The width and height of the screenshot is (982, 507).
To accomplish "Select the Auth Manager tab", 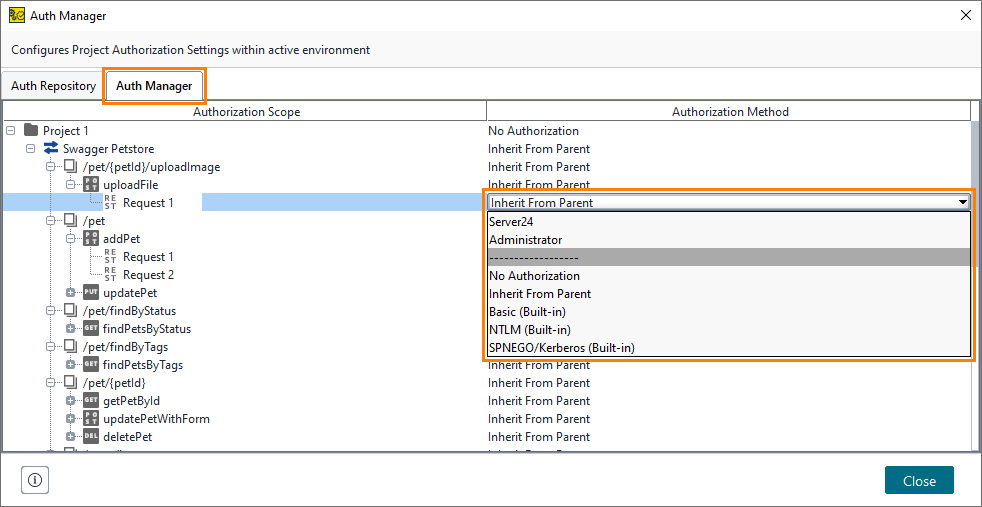I will point(154,86).
